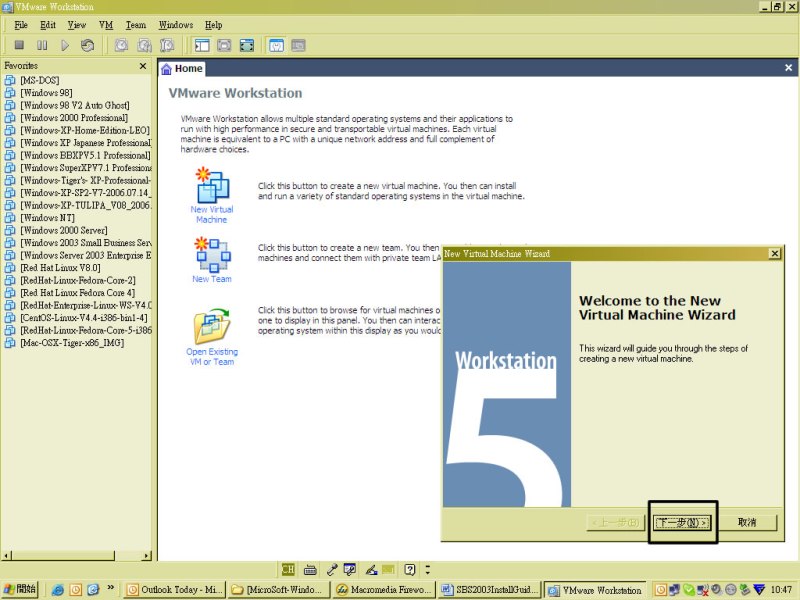Select [Windows XP Japanese Professional] favorite

coord(86,143)
